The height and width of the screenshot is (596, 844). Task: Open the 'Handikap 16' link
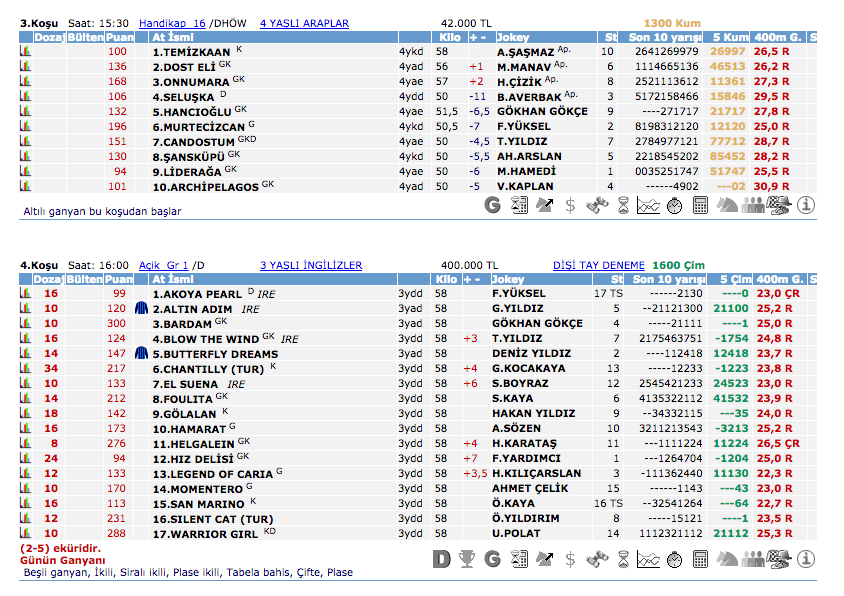pos(172,22)
